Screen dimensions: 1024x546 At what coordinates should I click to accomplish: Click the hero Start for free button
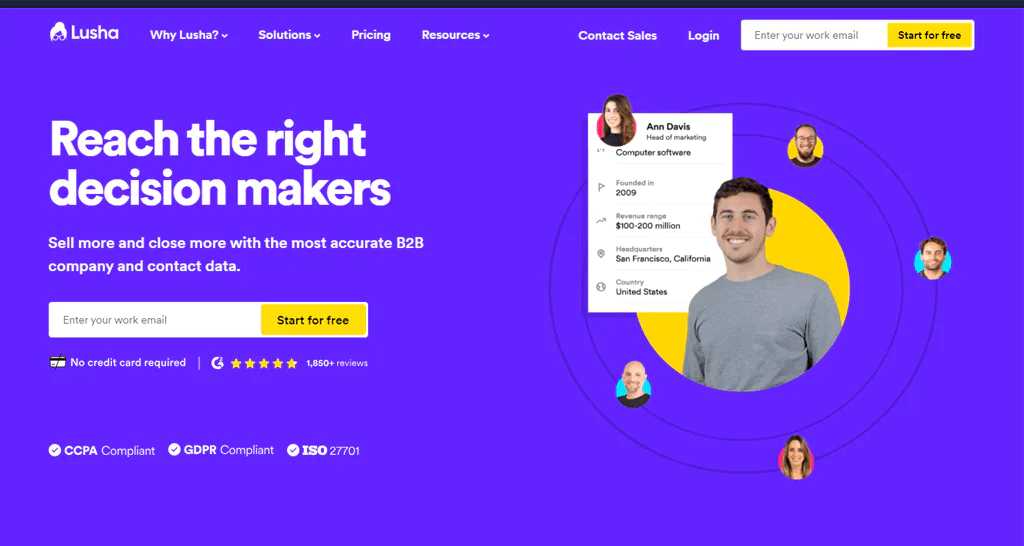click(x=313, y=320)
